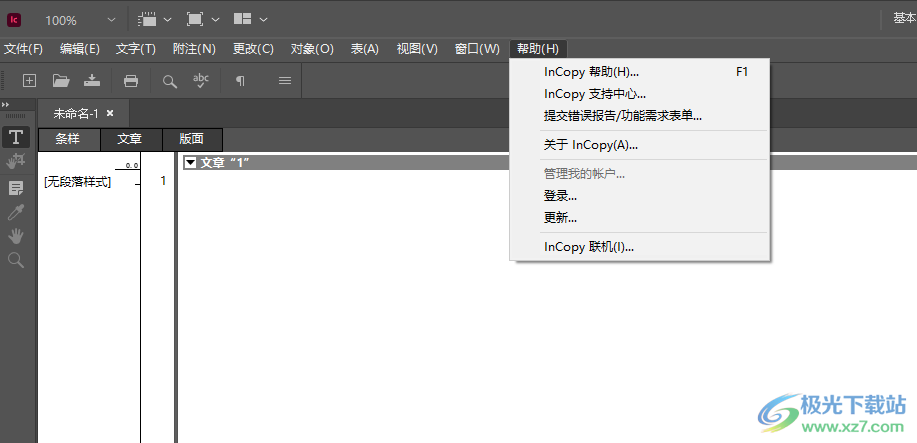This screenshot has height=443, width=917.
Task: Choose 提交错误报告/功能需求表单... item
Action: click(640, 116)
